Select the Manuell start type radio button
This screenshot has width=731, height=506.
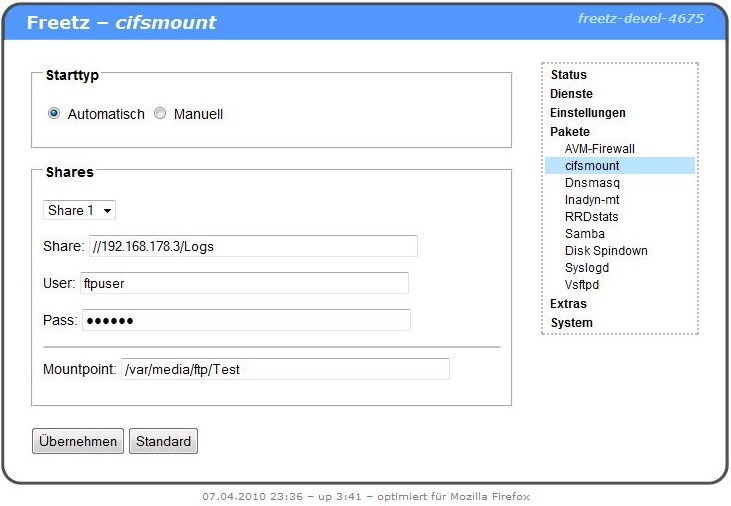[x=160, y=114]
